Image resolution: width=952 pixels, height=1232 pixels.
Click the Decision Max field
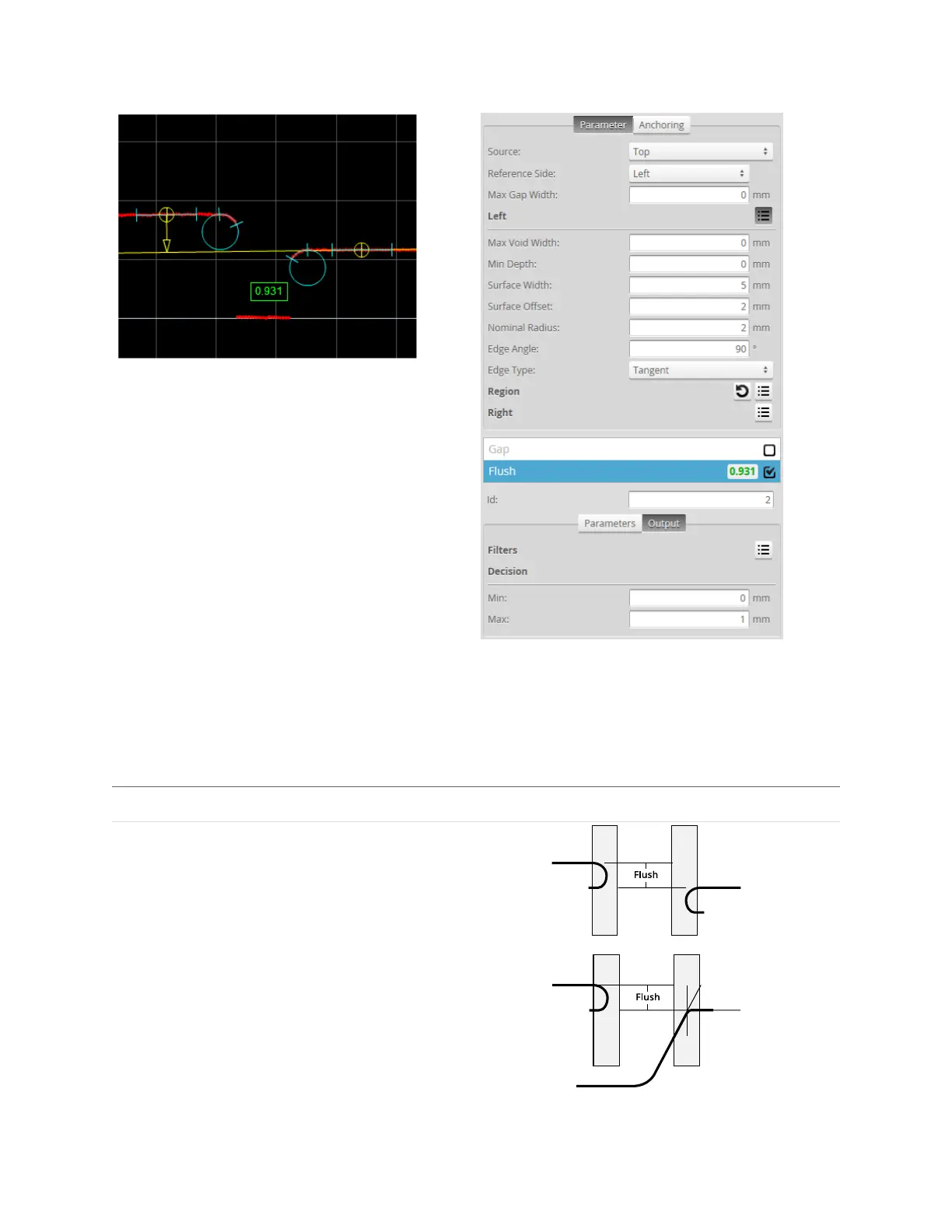click(x=689, y=620)
